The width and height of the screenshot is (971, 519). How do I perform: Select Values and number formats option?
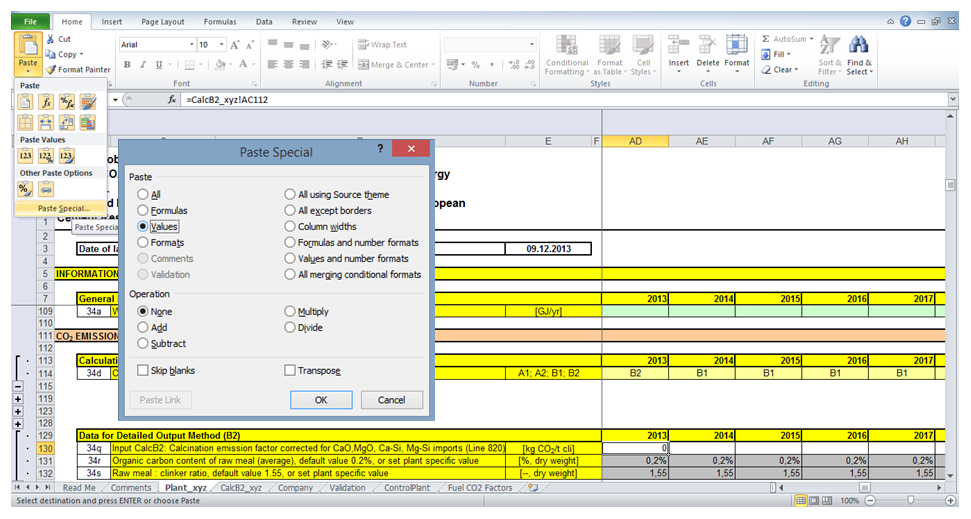point(290,258)
